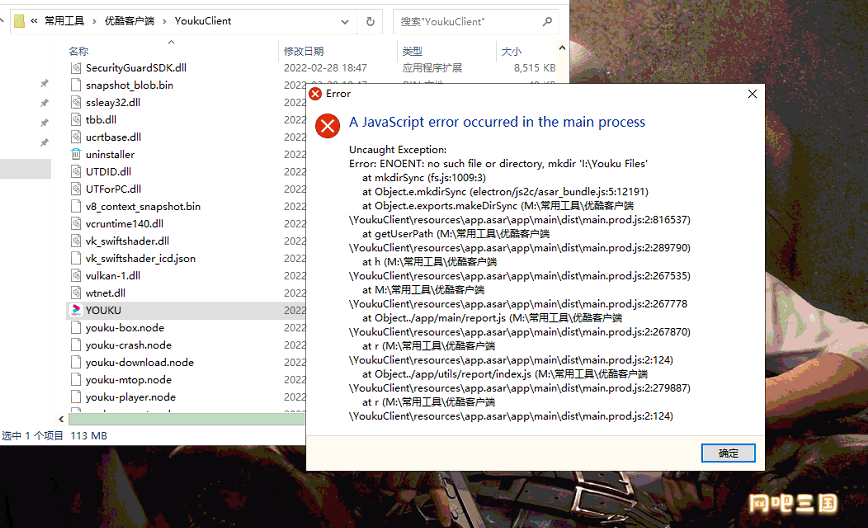Click the ssleay32.dll file icon

[76, 102]
